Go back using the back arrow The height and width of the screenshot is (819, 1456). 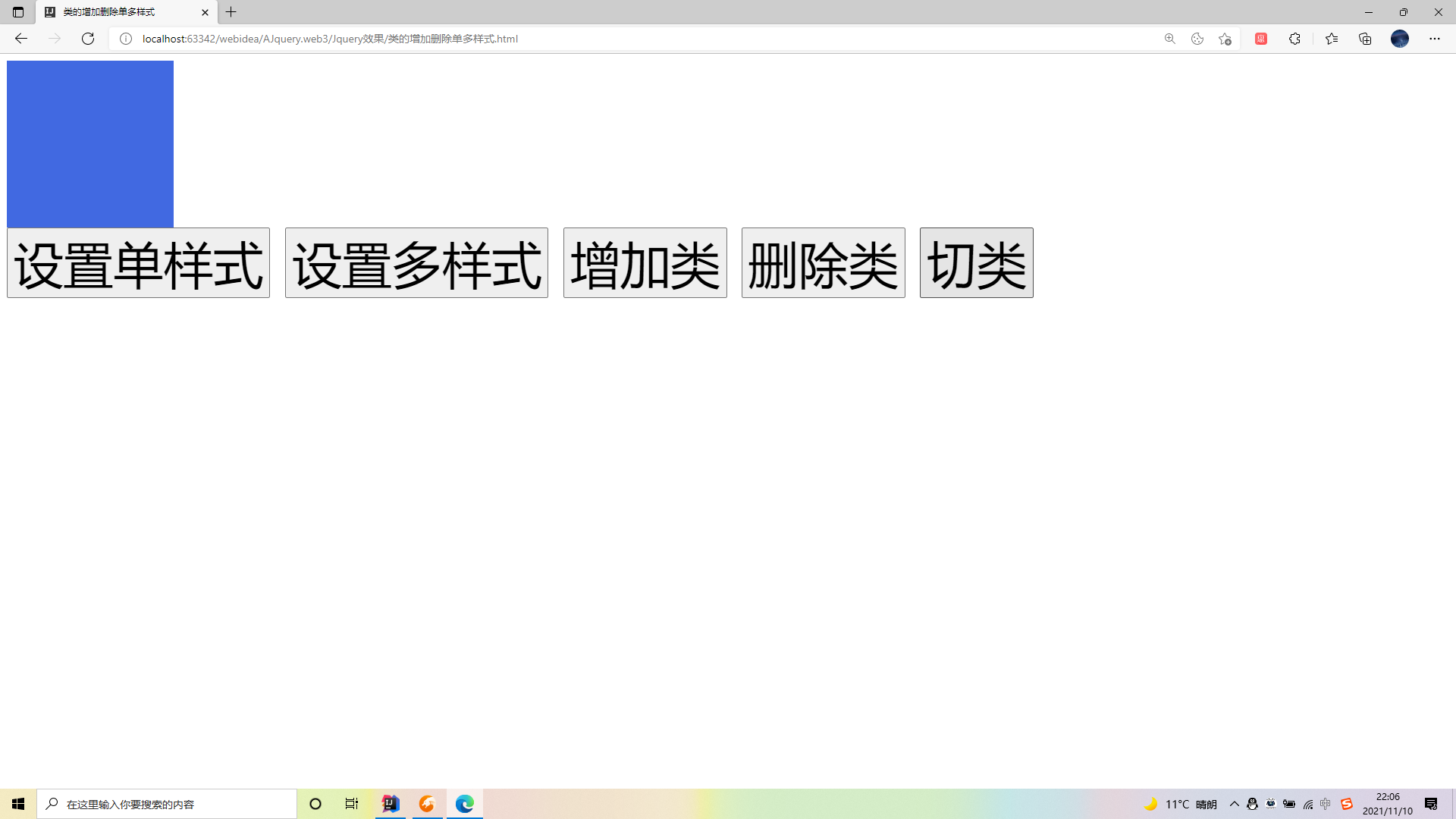21,39
